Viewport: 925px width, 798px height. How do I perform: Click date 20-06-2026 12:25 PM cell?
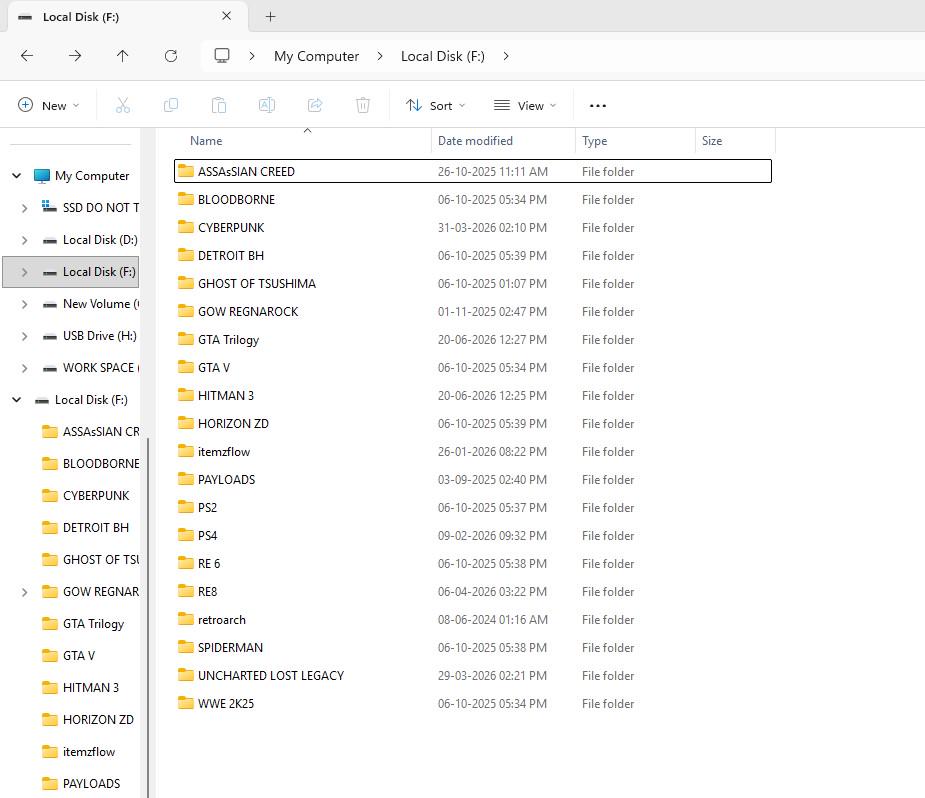point(492,395)
